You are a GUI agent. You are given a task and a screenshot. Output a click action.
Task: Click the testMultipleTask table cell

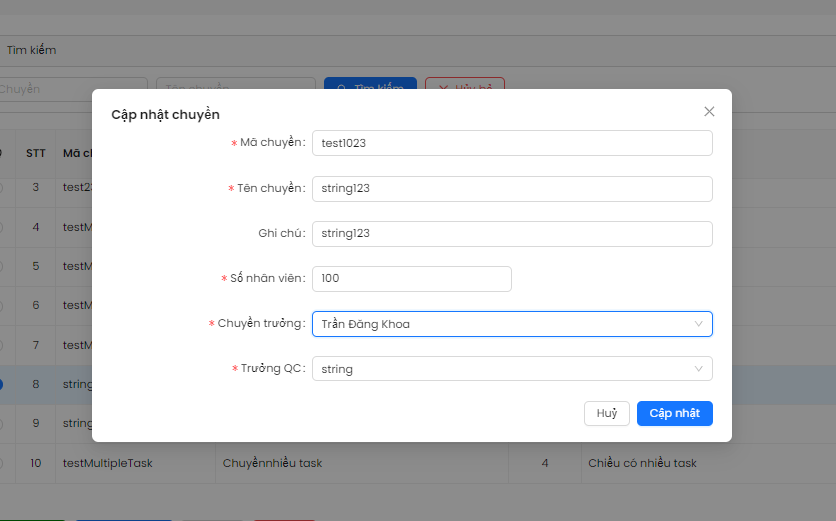(x=108, y=463)
